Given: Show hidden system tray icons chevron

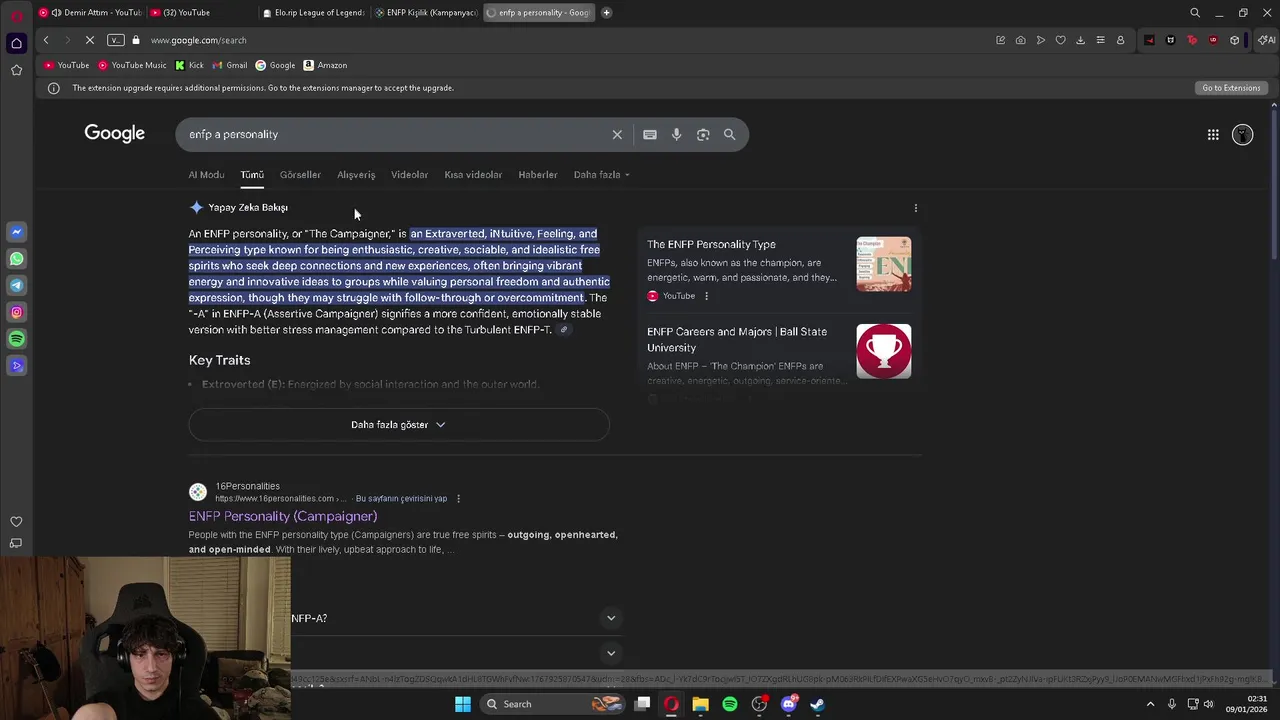Looking at the screenshot, I should (1150, 704).
